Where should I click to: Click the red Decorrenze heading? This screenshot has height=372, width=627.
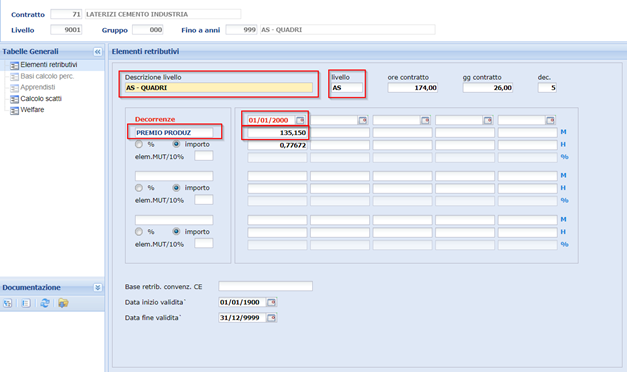click(155, 119)
